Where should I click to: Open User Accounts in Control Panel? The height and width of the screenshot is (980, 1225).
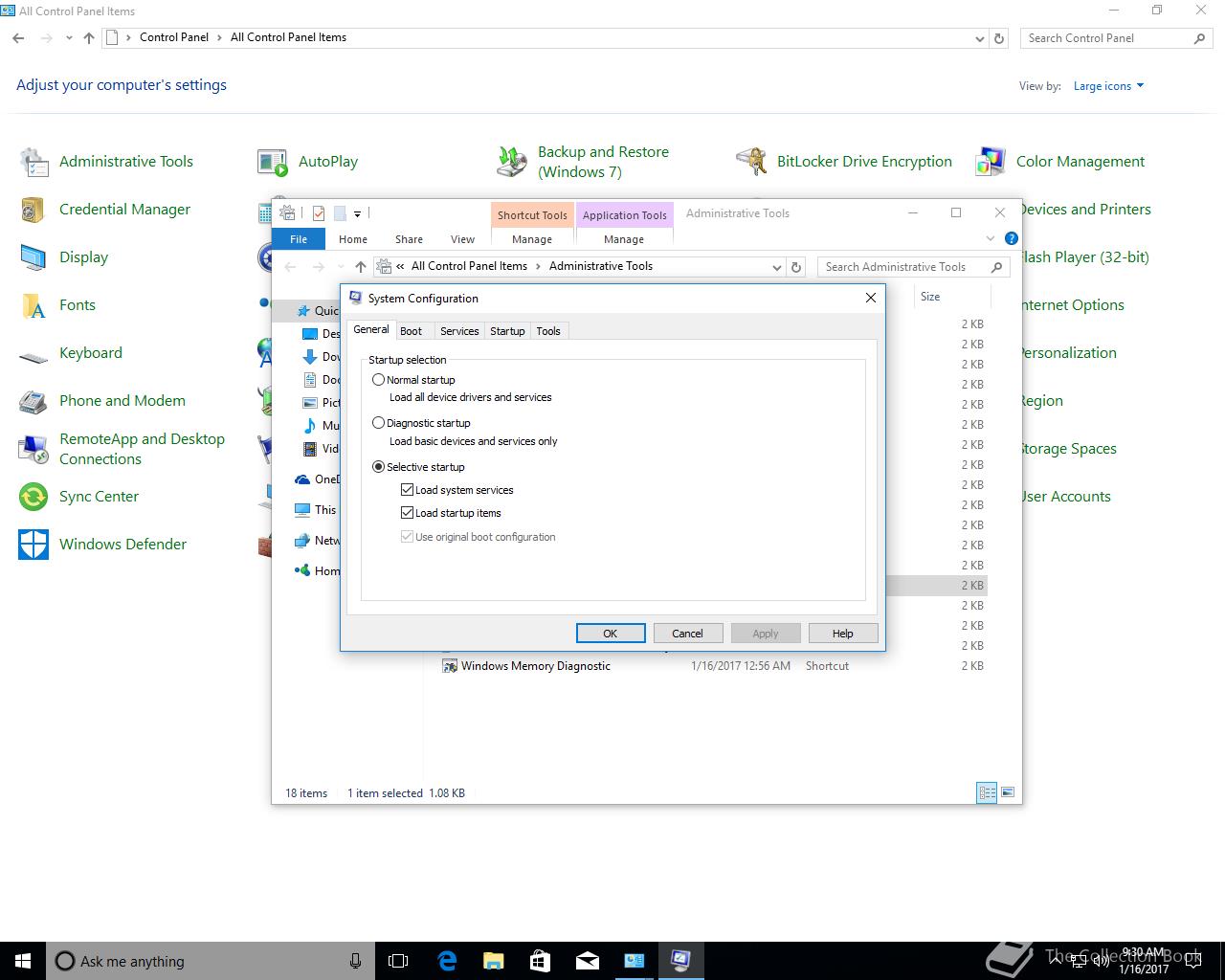point(1065,497)
